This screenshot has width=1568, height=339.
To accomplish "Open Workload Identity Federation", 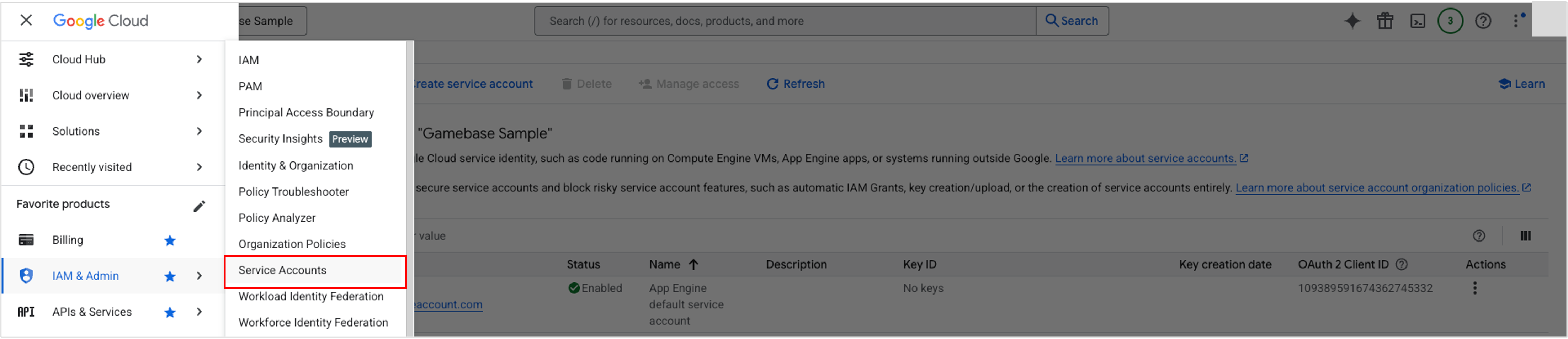I will [x=311, y=296].
